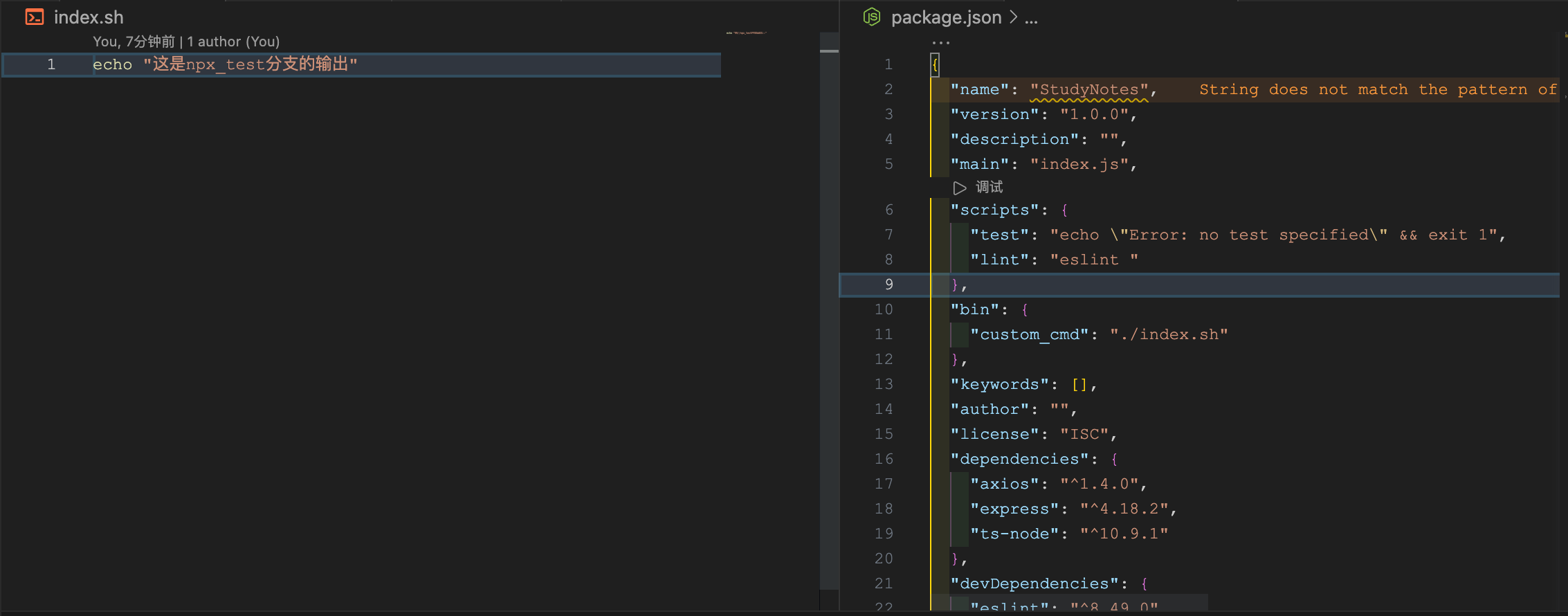Click the breadcrumb ellipsis after package.json
Screen dimensions: 1568x616
coord(1031,19)
